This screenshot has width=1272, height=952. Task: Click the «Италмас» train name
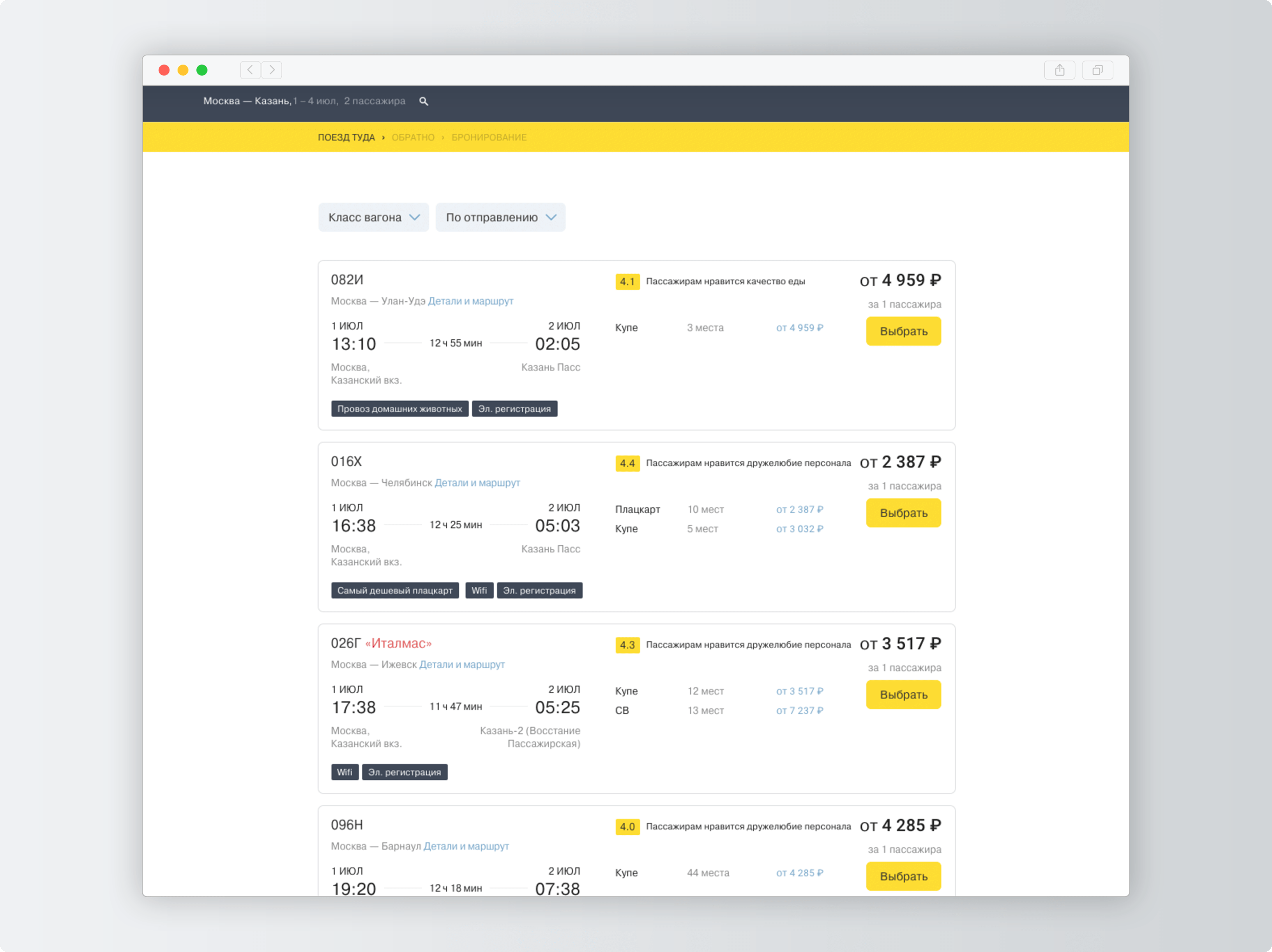point(399,643)
